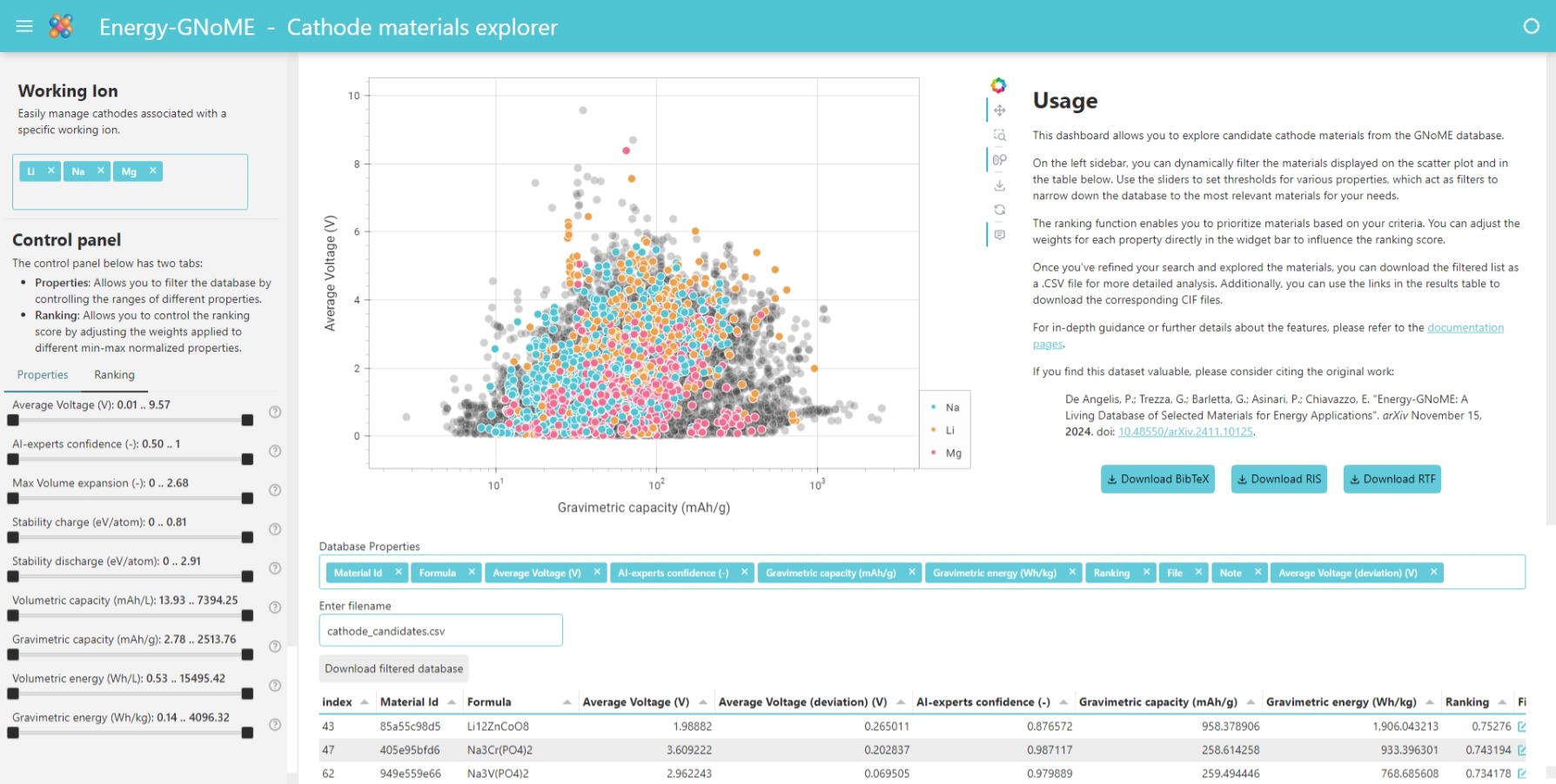Click the circular busy indicator in header

click(1532, 26)
